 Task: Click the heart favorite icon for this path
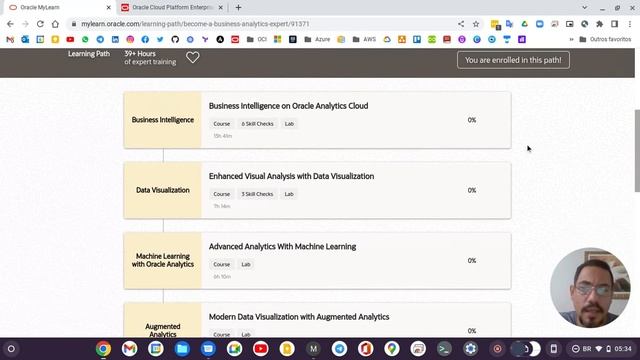pyautogui.click(x=193, y=58)
